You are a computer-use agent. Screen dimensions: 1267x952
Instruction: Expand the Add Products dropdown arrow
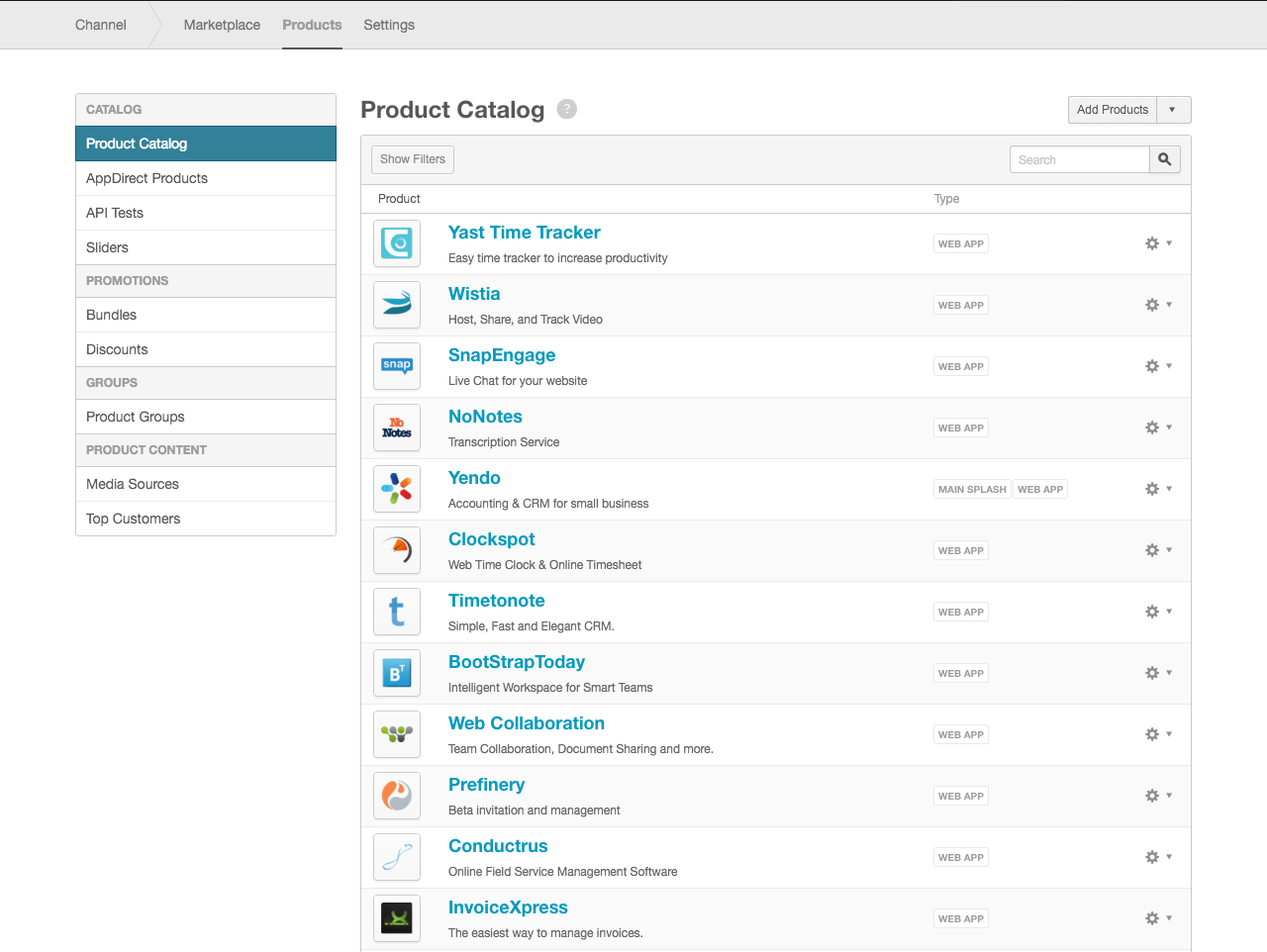click(1173, 110)
